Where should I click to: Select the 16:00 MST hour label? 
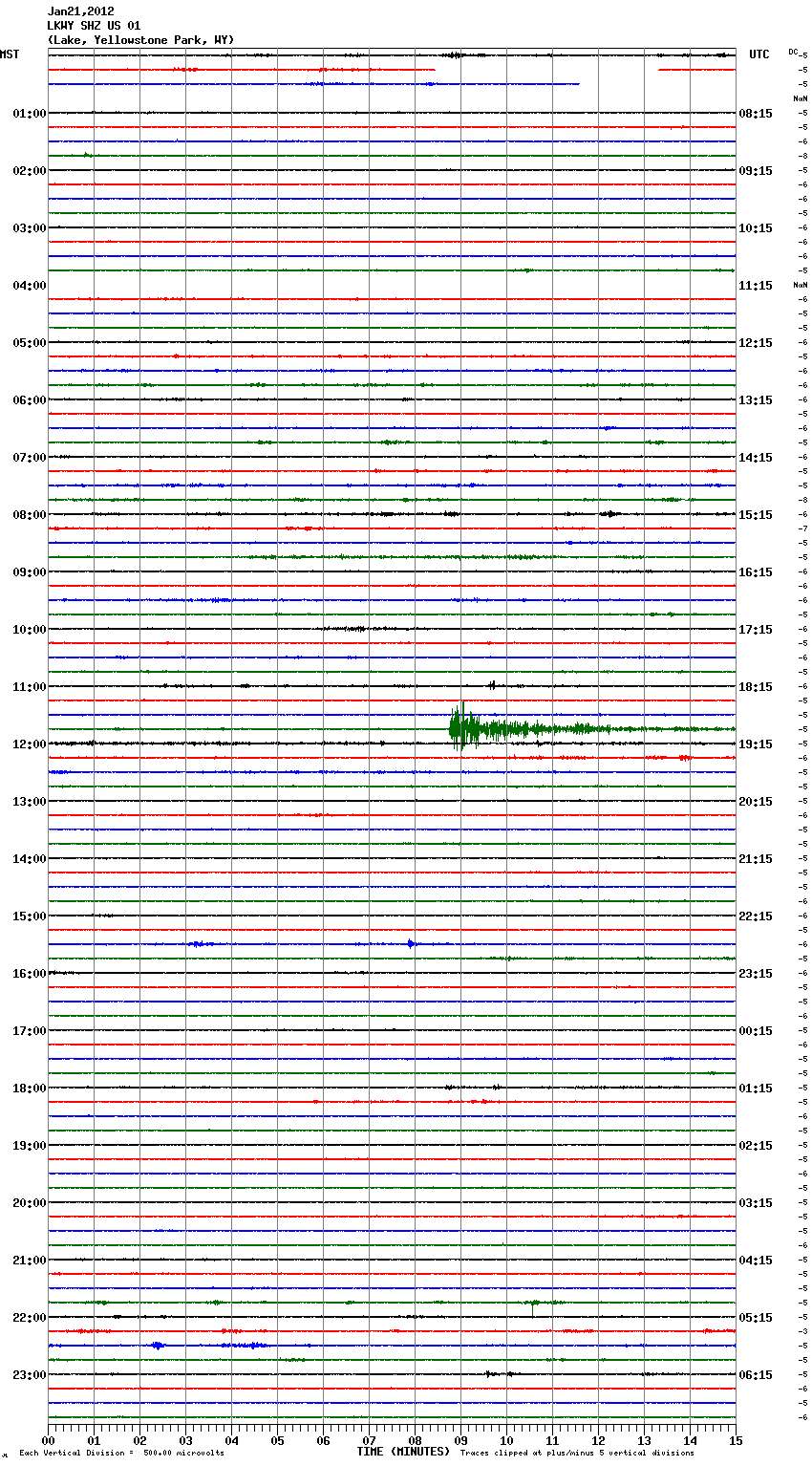[x=29, y=974]
